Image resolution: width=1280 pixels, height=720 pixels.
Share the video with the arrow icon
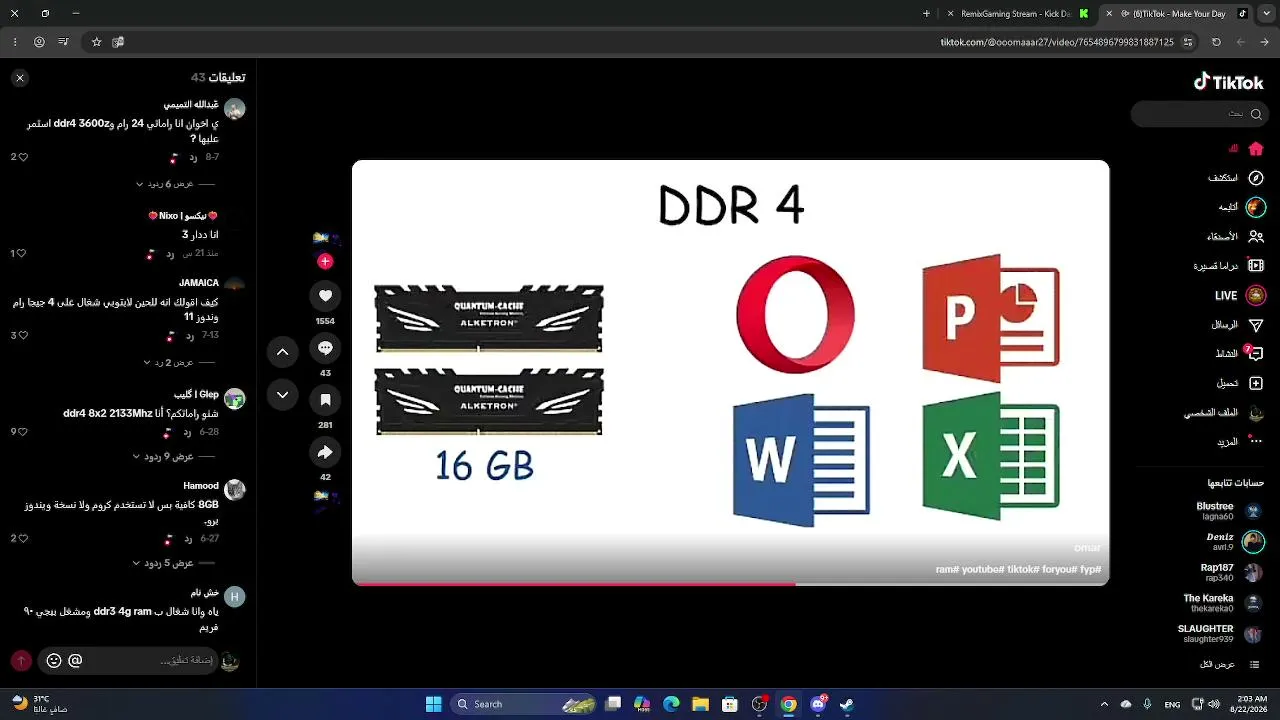click(x=325, y=453)
